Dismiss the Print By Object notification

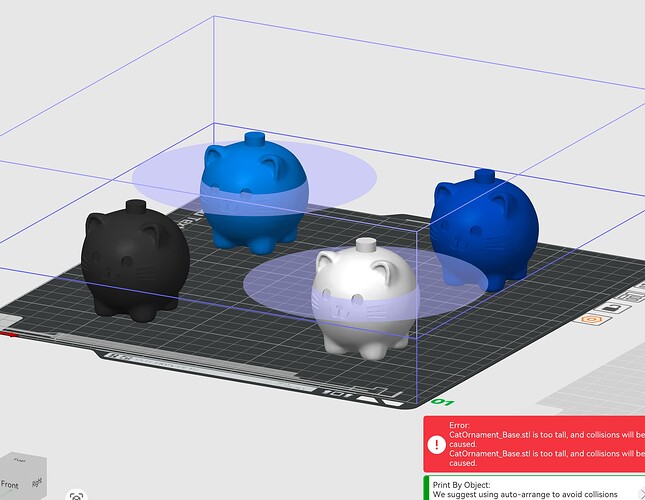641,492
